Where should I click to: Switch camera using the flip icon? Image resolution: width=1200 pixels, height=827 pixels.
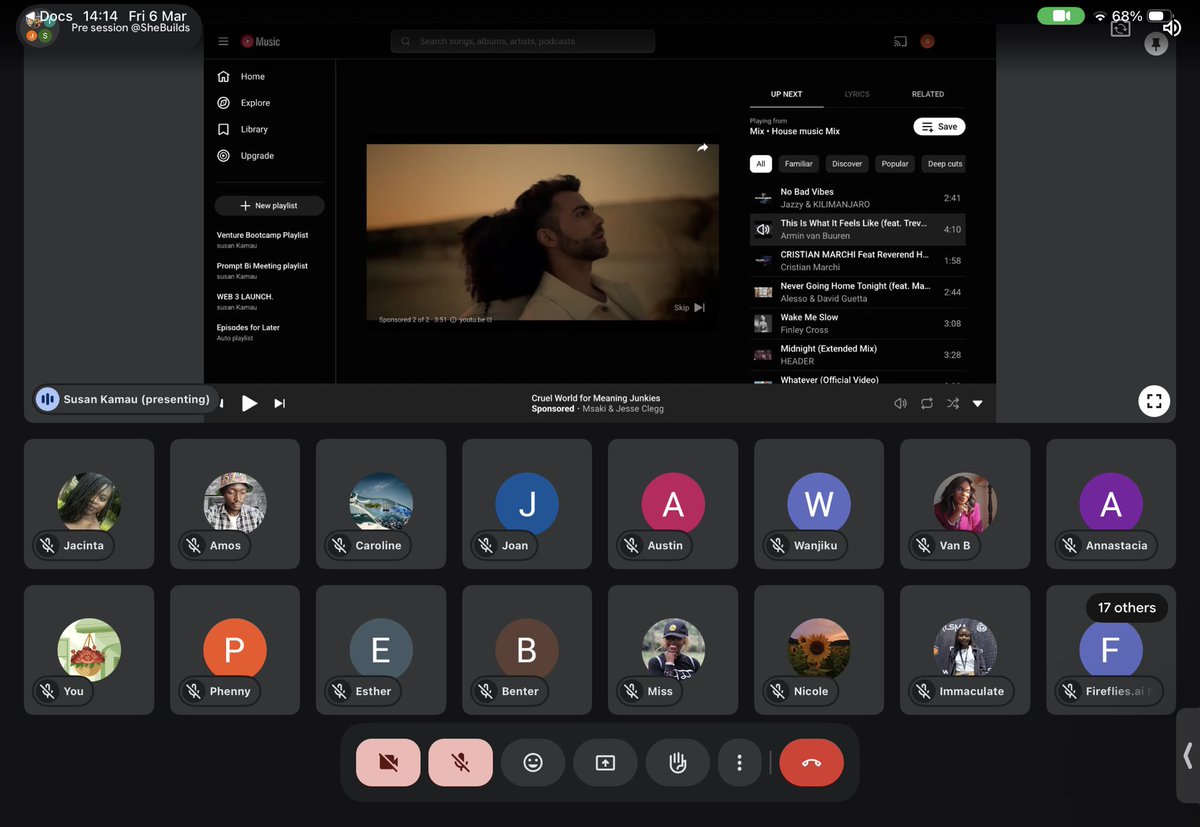[x=1120, y=28]
